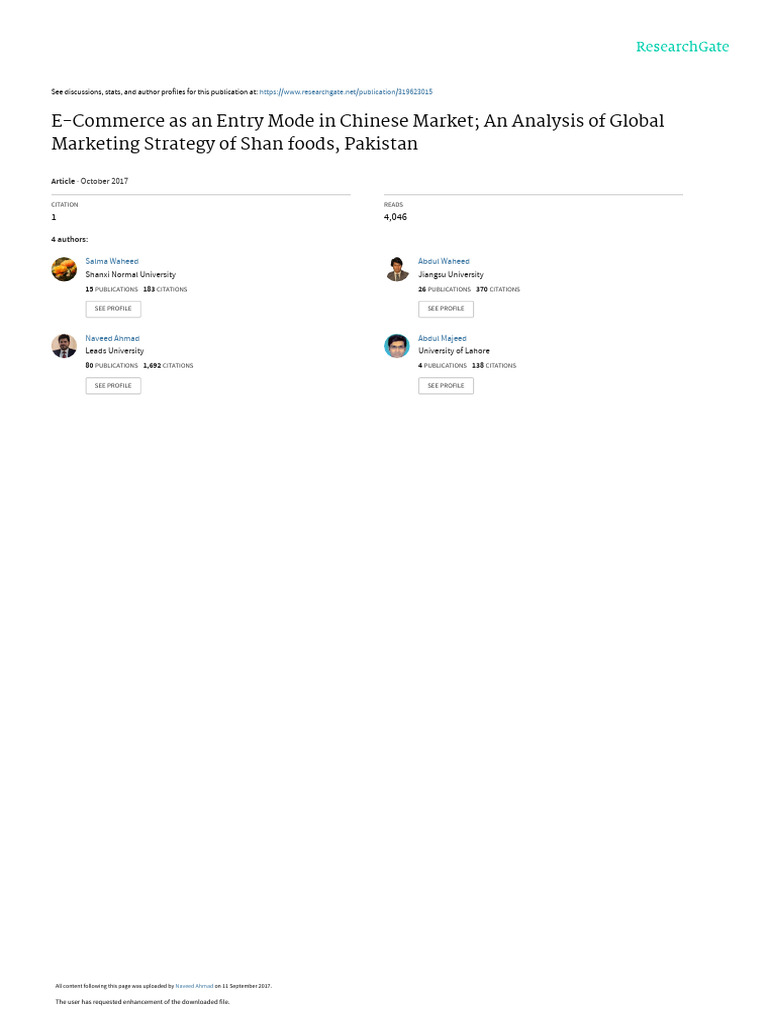
Task: Click the University of Lahore affiliation
Action: tap(454, 351)
